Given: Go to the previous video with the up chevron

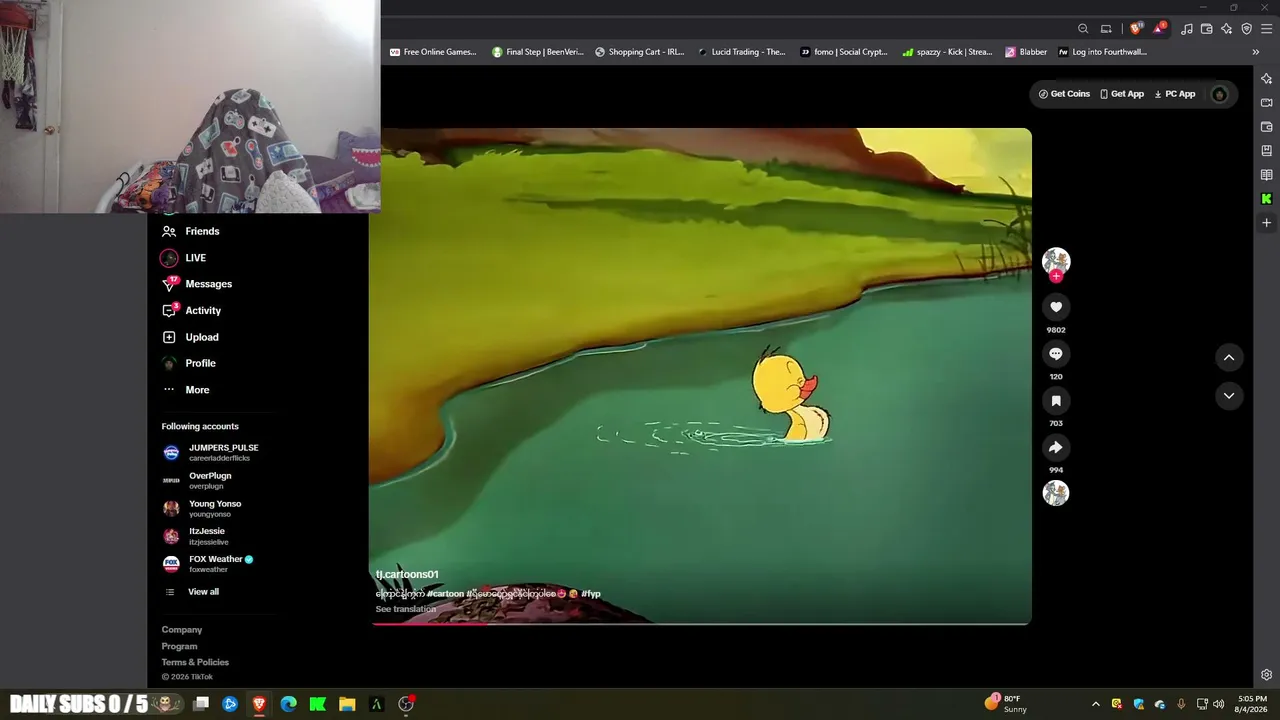Looking at the screenshot, I should pyautogui.click(x=1229, y=358).
